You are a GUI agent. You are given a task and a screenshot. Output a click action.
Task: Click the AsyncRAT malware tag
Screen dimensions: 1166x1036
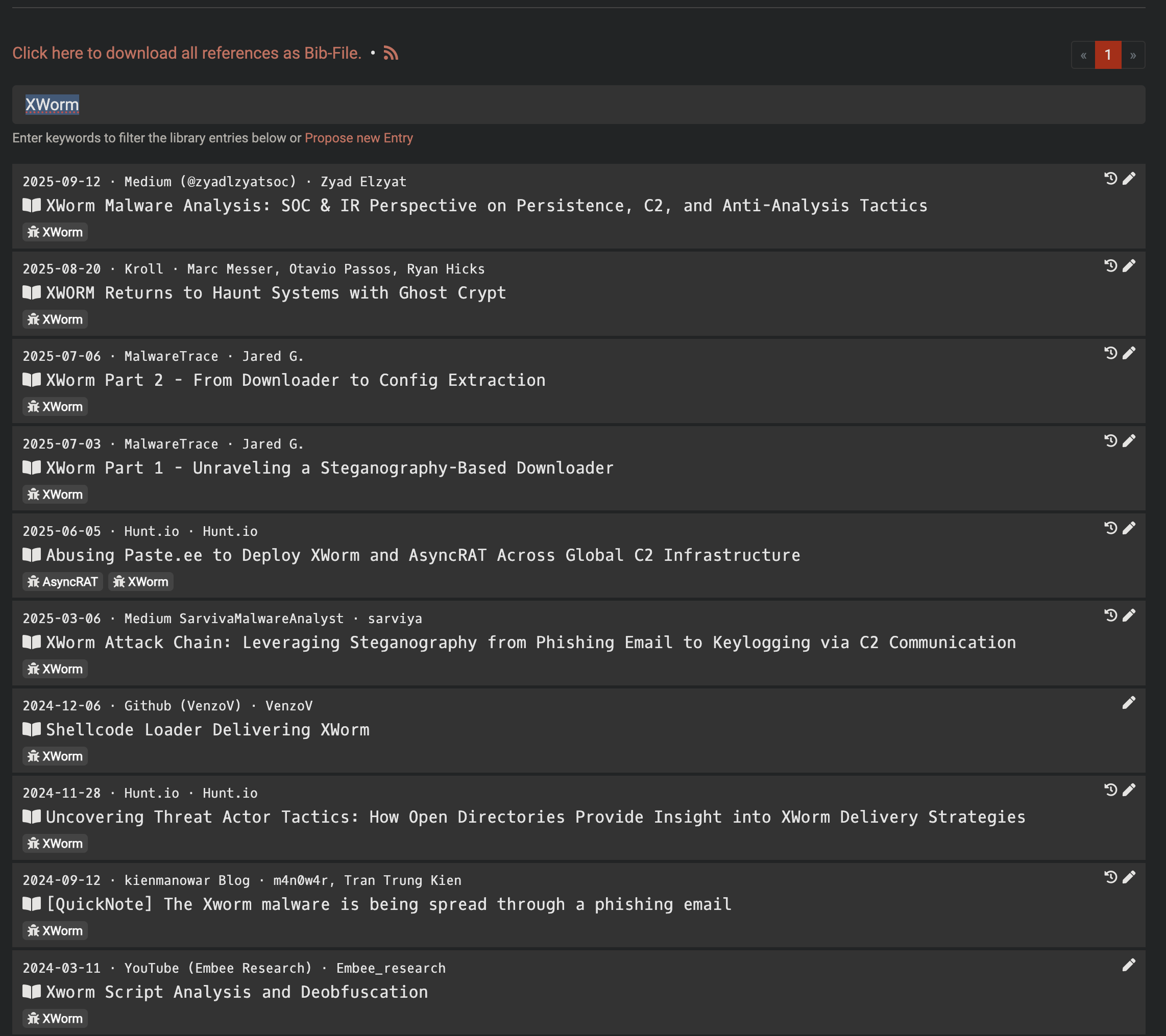pyautogui.click(x=63, y=582)
